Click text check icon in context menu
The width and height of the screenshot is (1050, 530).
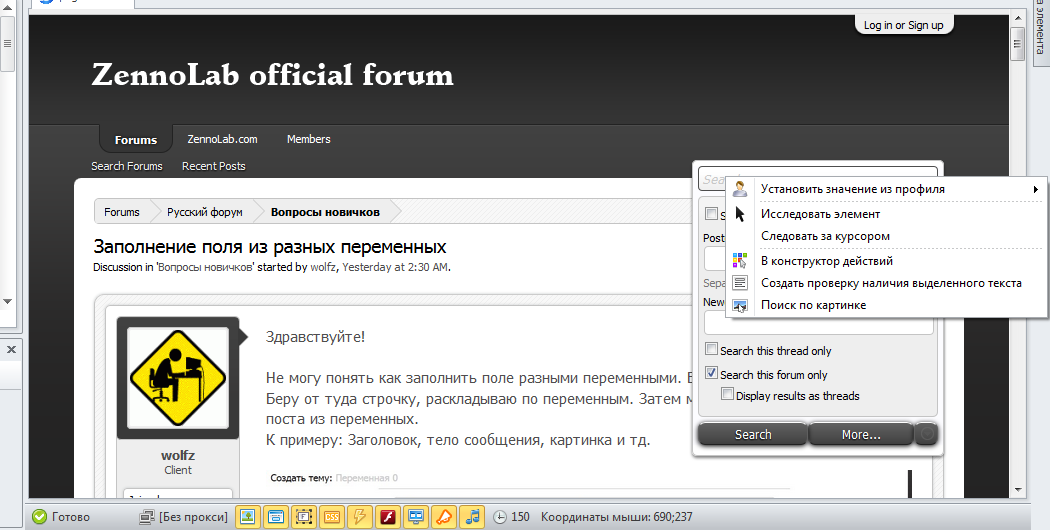pyautogui.click(x=740, y=283)
